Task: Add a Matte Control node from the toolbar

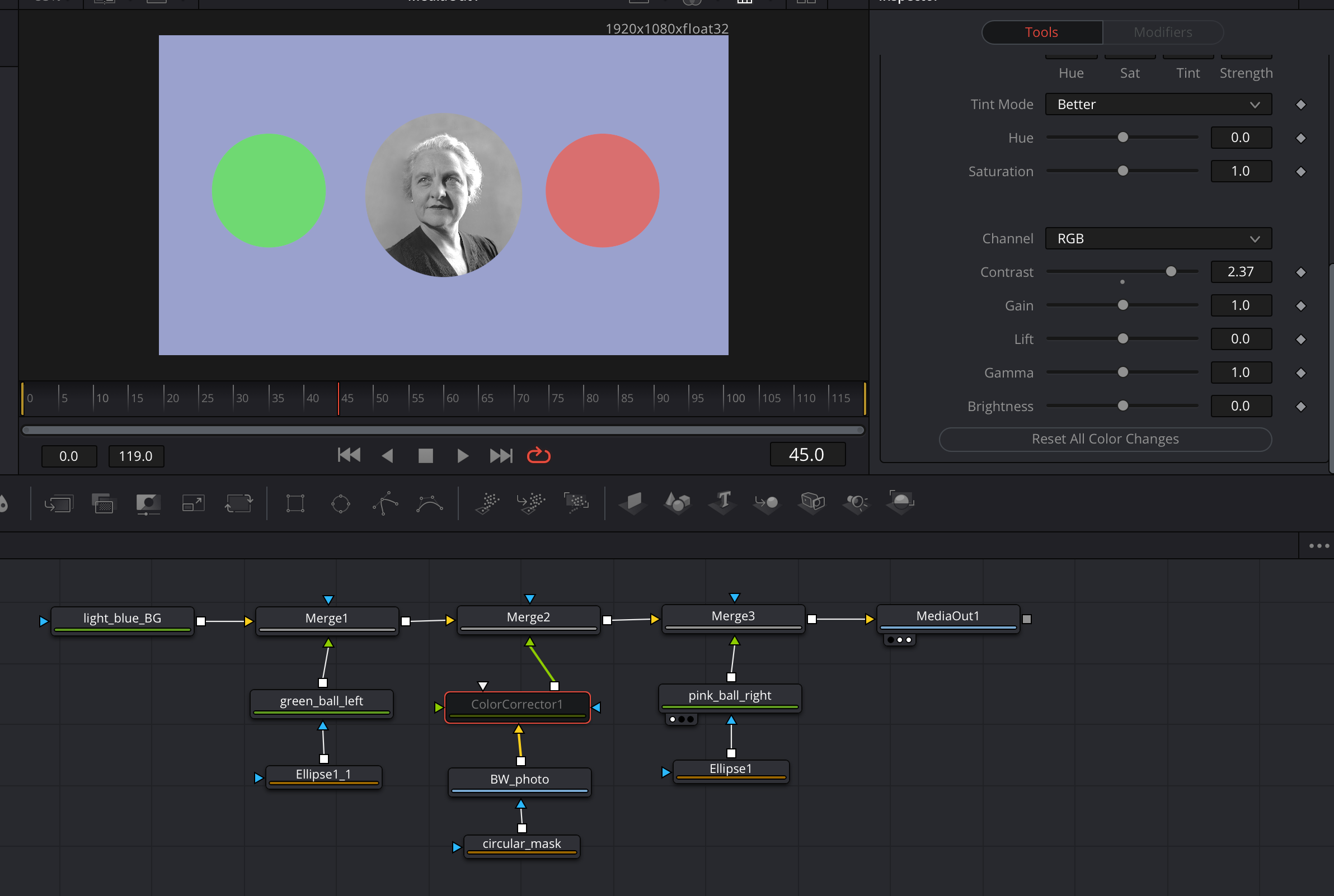Action: [x=148, y=503]
